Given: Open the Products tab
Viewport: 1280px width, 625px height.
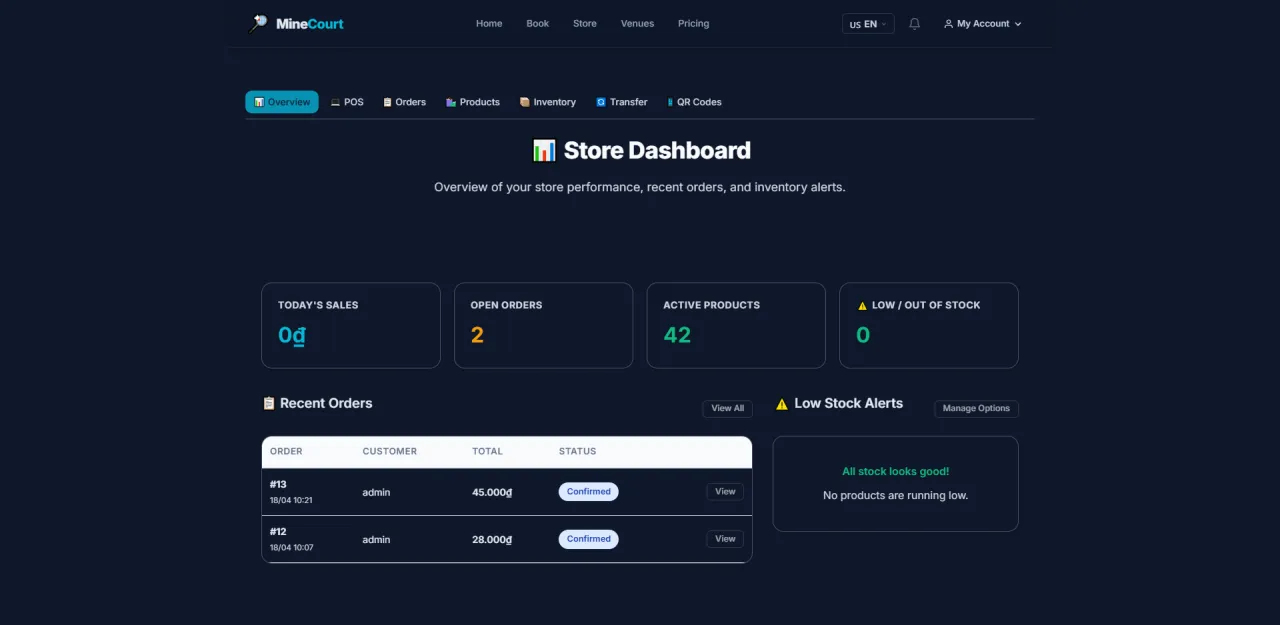Looking at the screenshot, I should point(473,102).
